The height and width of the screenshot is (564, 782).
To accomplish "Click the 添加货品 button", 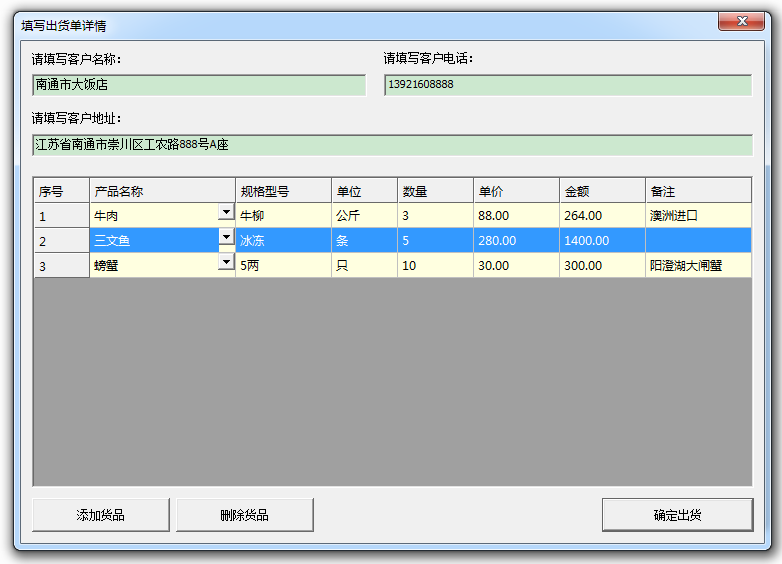I will tap(101, 515).
